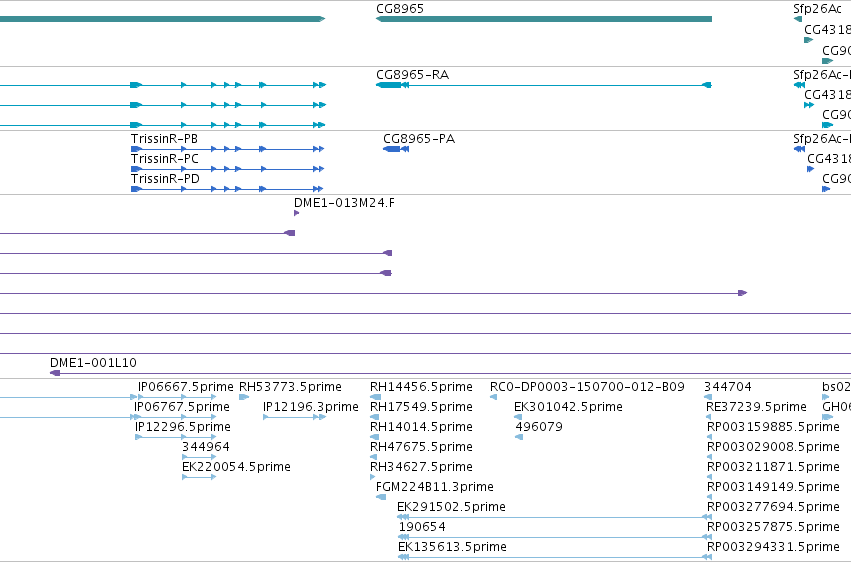Click the RC0-DP0003-150700-012-B09 arrow glyph
Viewport: 851px width, 562px height.
[493, 398]
